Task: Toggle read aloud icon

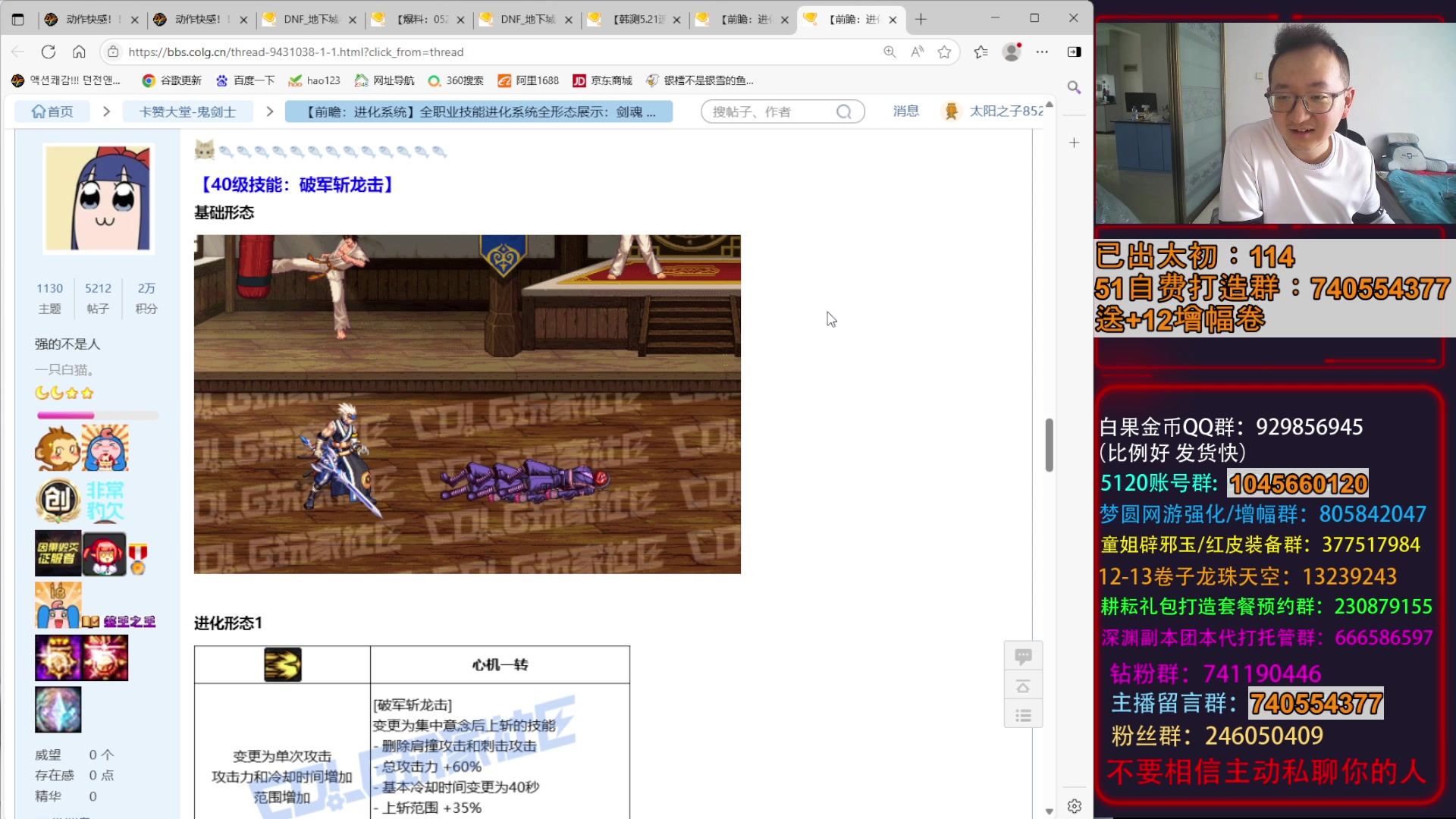Action: click(x=918, y=52)
